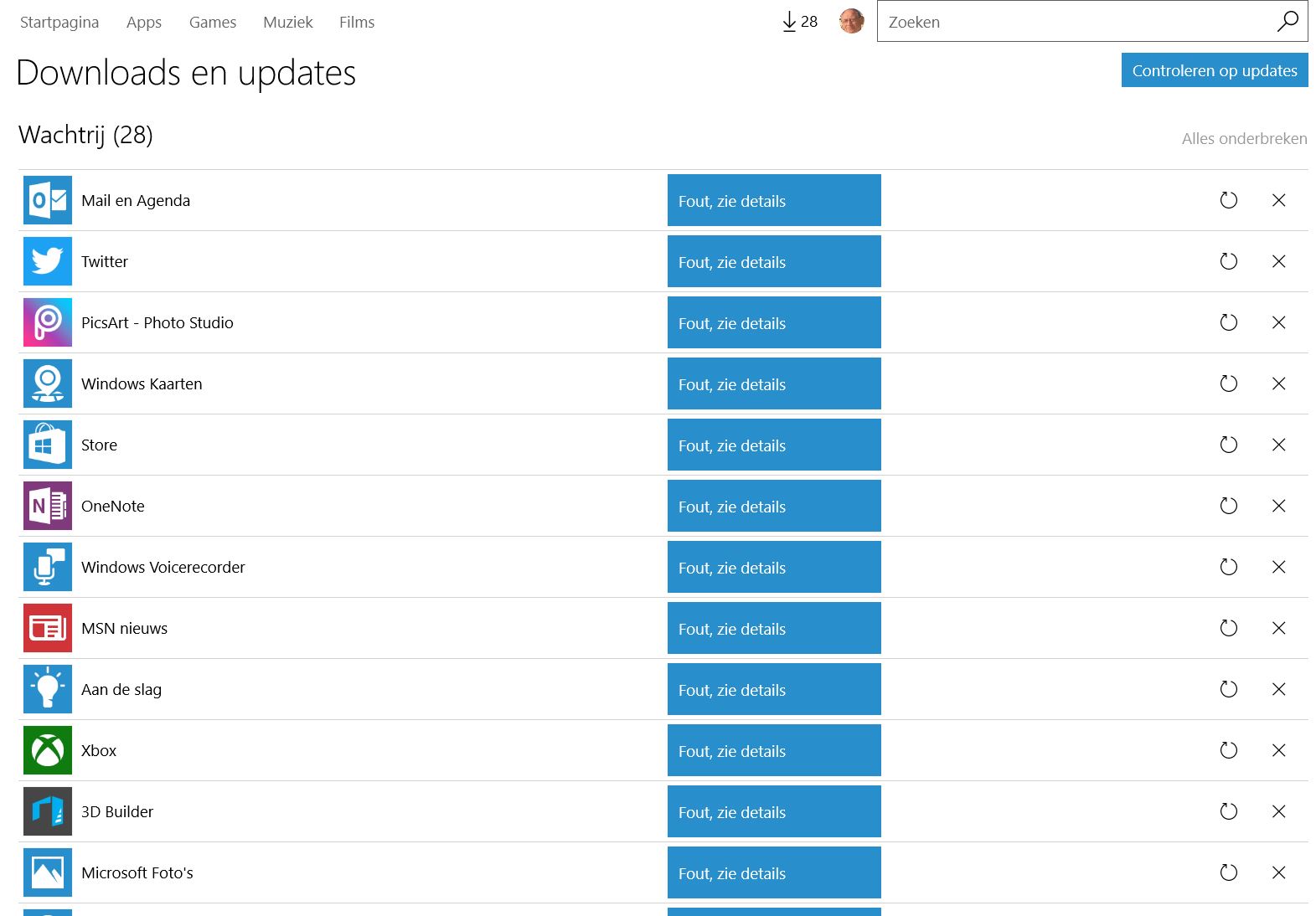Viewport: 1316px width, 916px height.
Task: Open the Store app icon
Action: 48,445
